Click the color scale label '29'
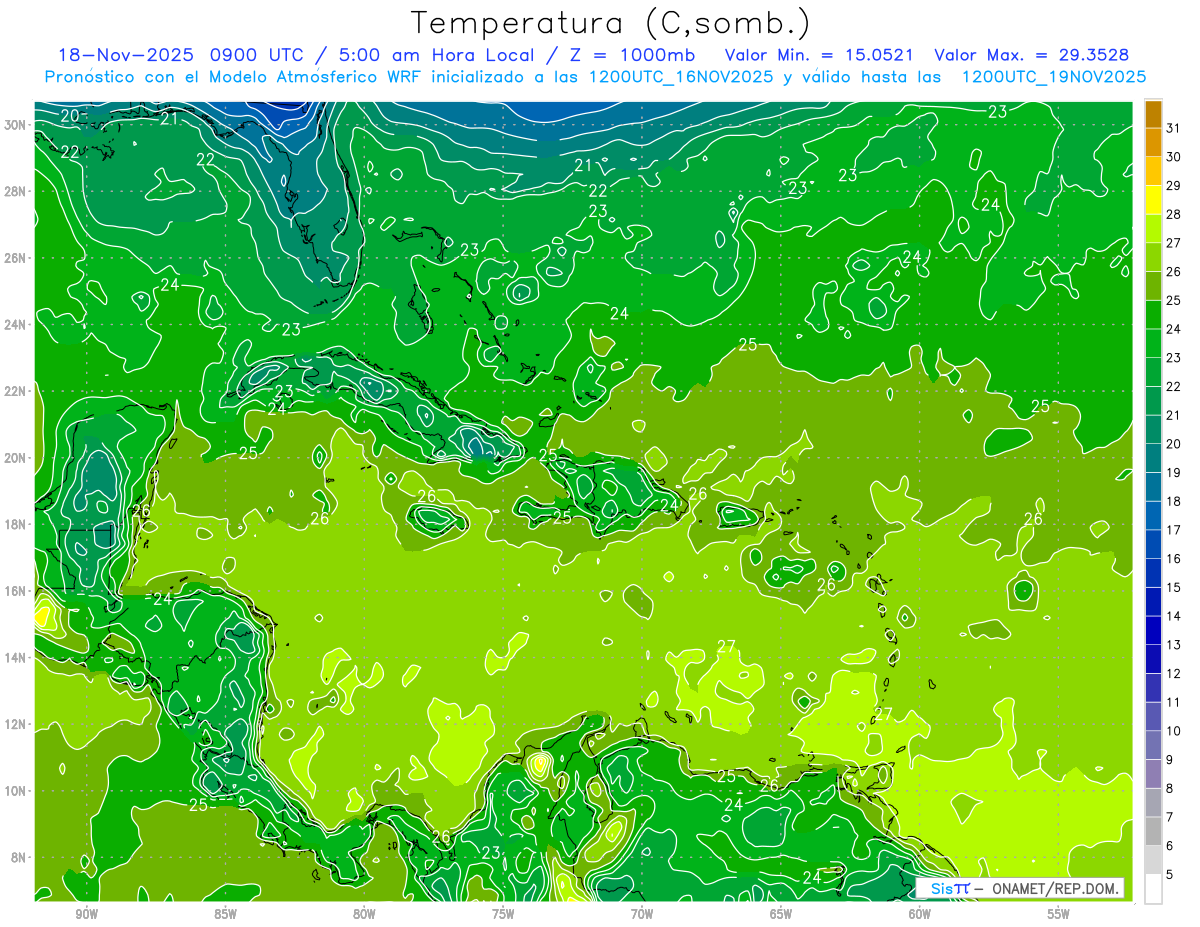This screenshot has height=927, width=1200. coord(1174,186)
